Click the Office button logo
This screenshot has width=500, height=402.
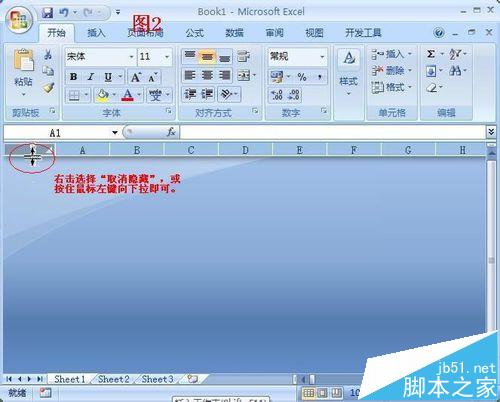pos(19,20)
